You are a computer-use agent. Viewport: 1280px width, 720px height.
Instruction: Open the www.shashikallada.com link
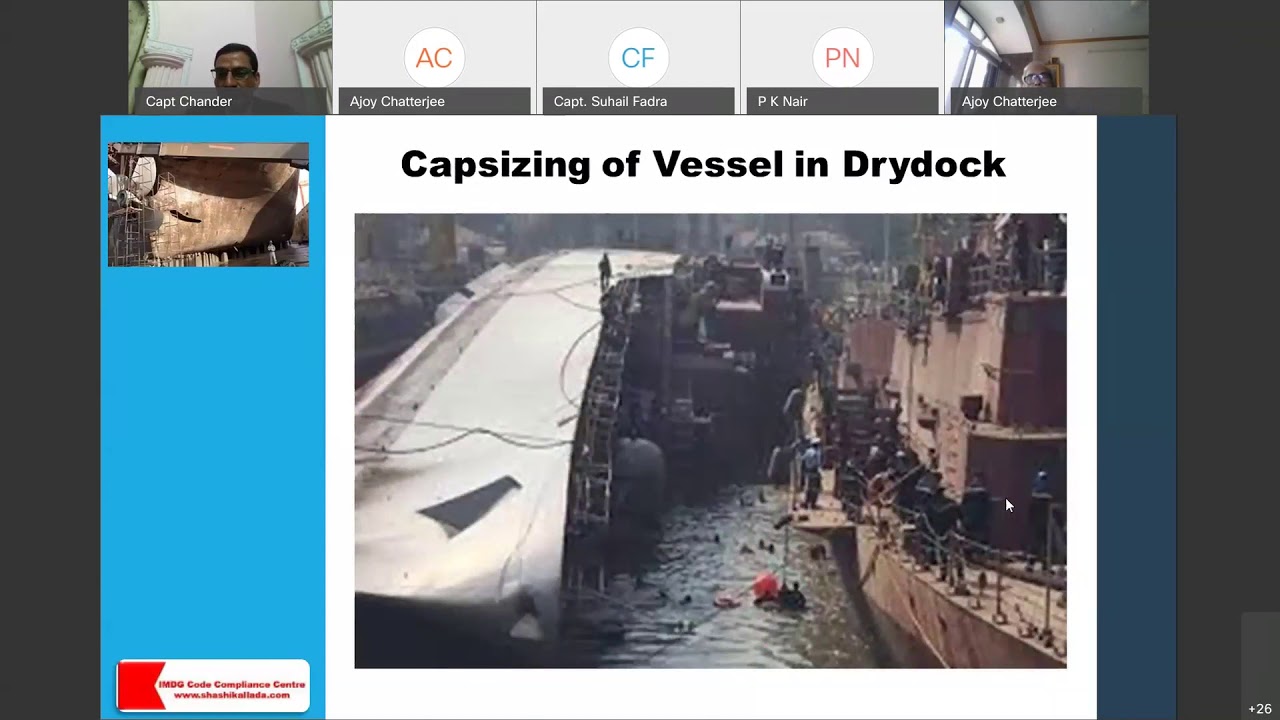(232, 695)
